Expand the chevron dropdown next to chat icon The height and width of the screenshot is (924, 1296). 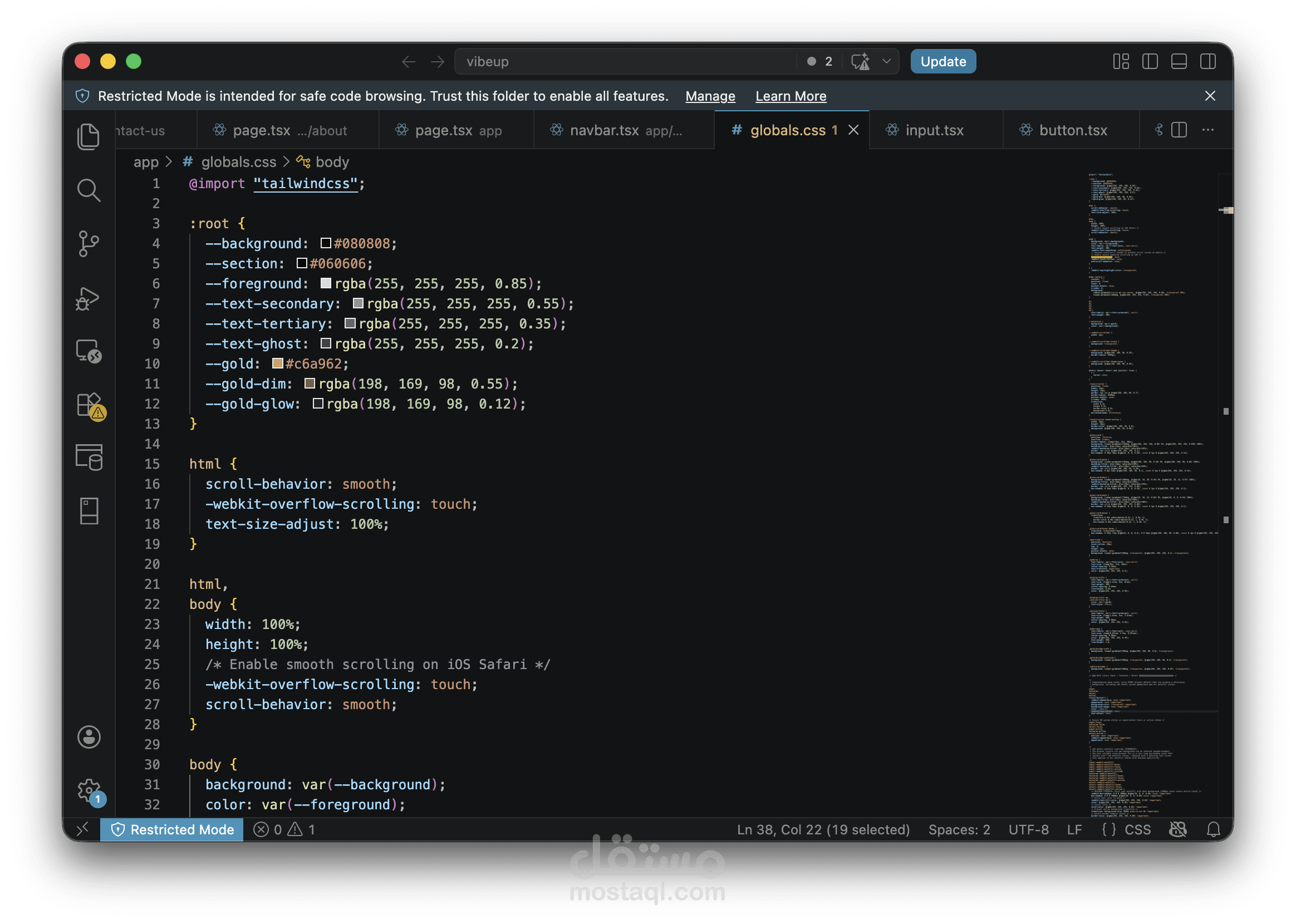point(886,61)
